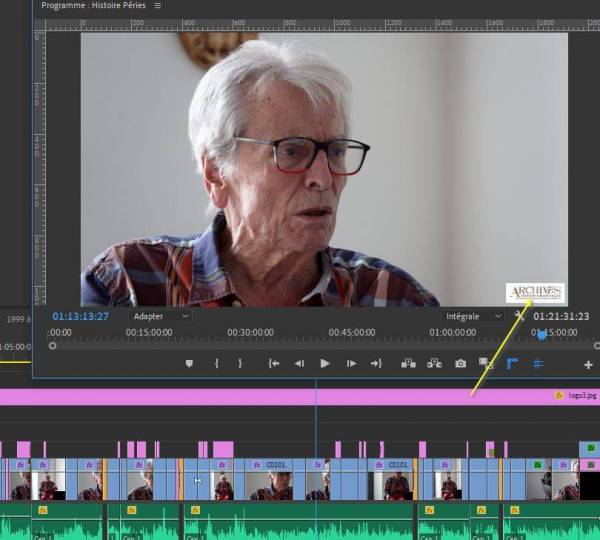Toggle the blue safe margins button
Image resolution: width=600 pixels, height=540 pixels.
click(512, 364)
